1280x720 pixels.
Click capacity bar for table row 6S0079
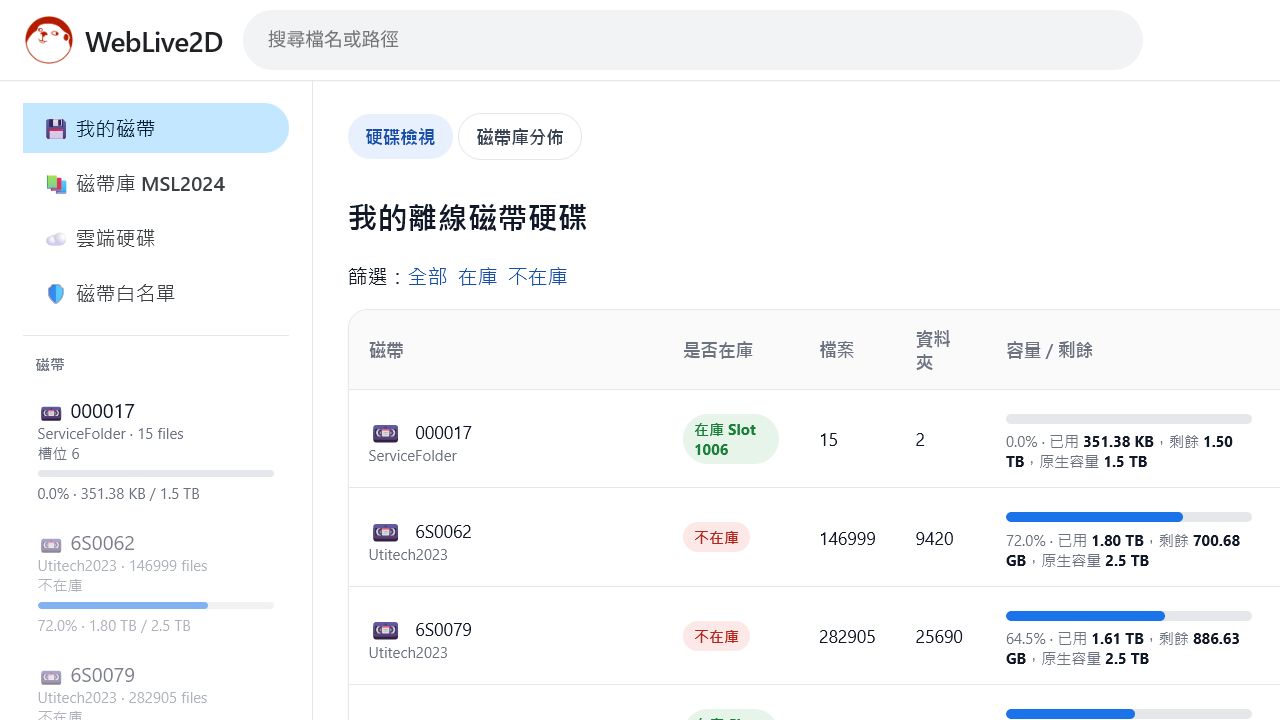tap(1129, 616)
